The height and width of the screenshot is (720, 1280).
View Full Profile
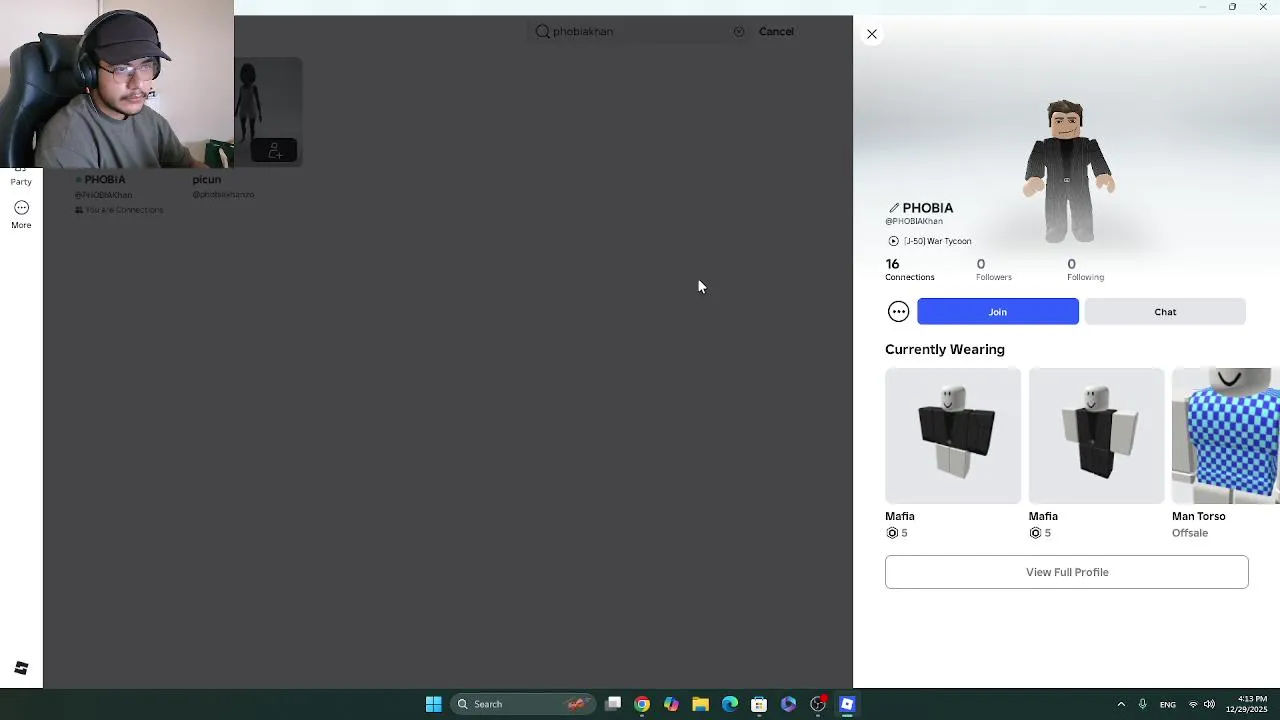(1067, 572)
